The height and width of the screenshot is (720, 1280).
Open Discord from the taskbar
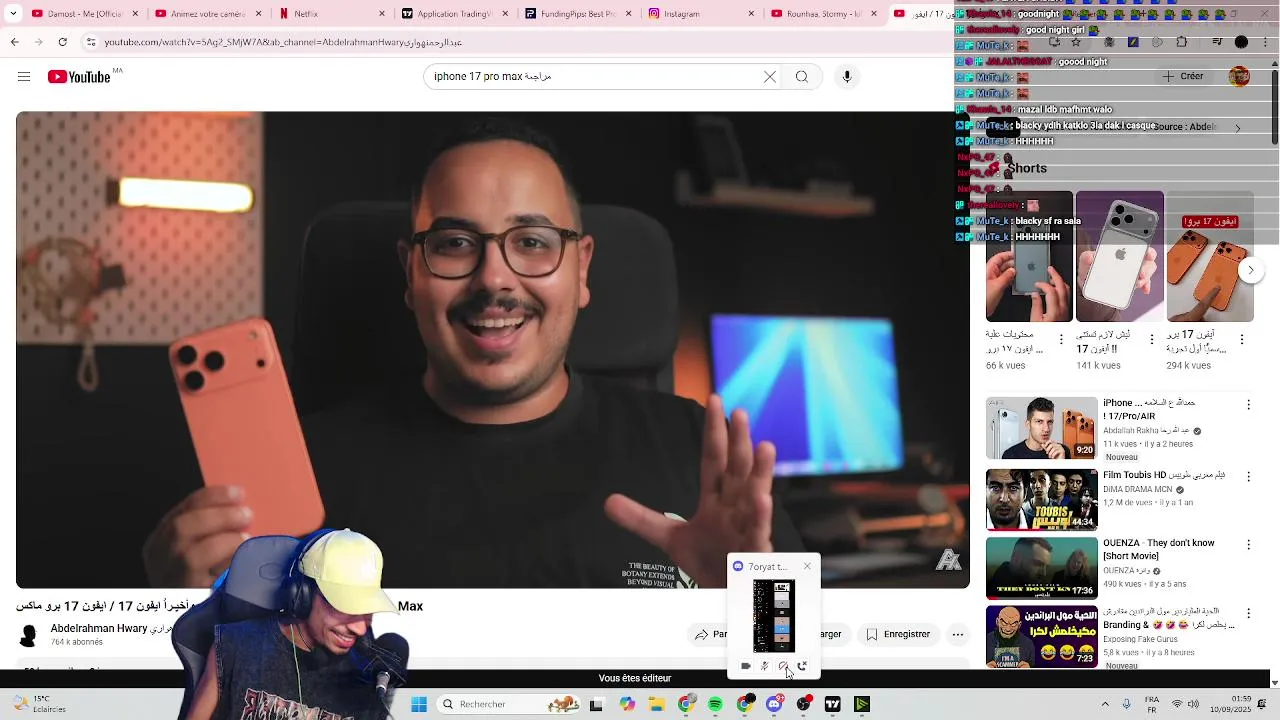(774, 704)
